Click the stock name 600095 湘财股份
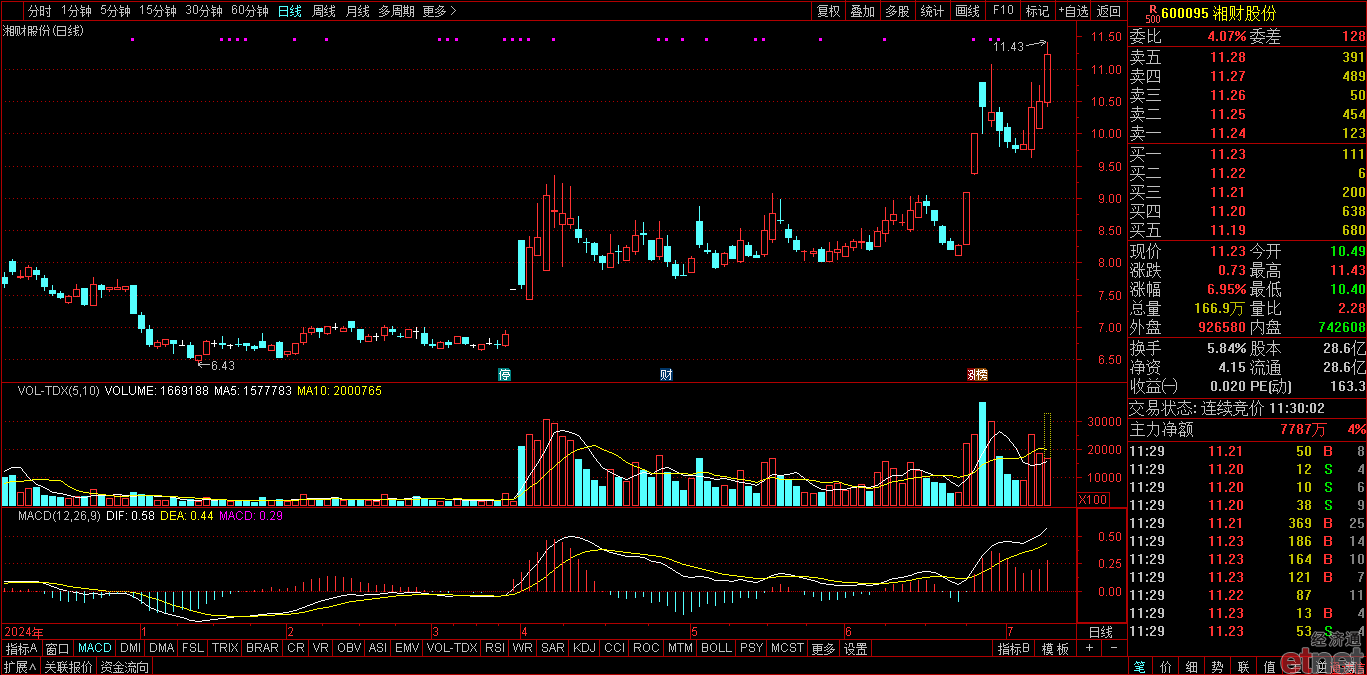The image size is (1367, 675). 1219,13
